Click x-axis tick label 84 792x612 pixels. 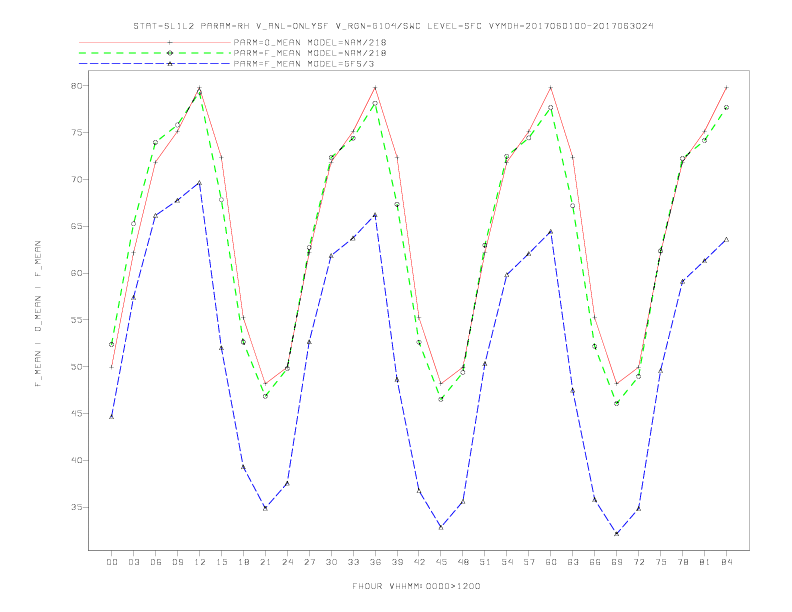point(727,562)
